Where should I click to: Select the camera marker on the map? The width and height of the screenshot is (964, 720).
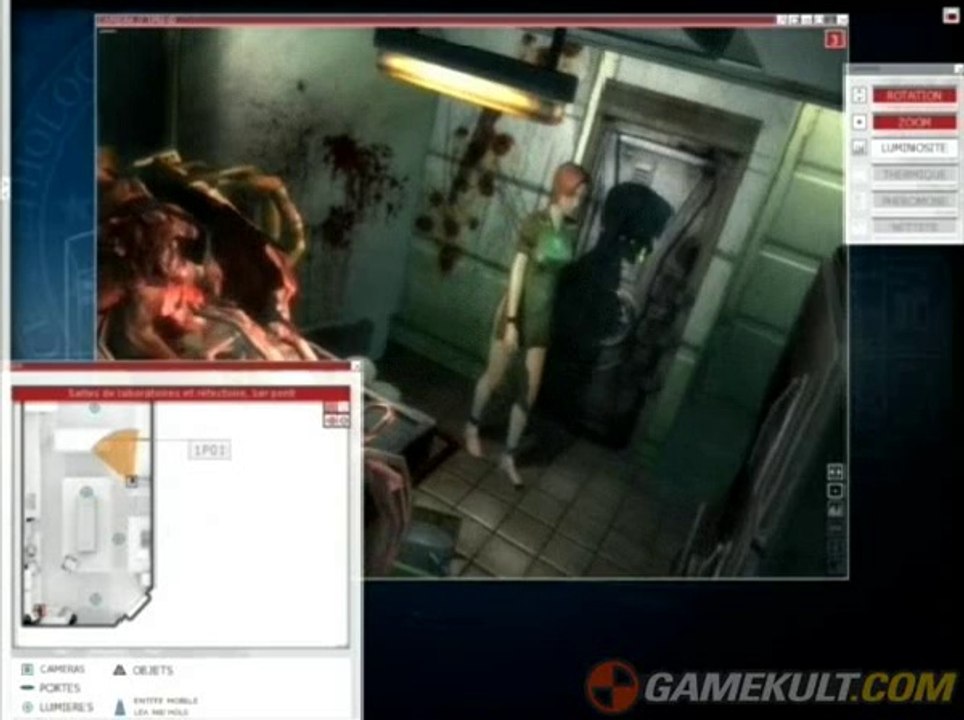pyautogui.click(x=131, y=481)
